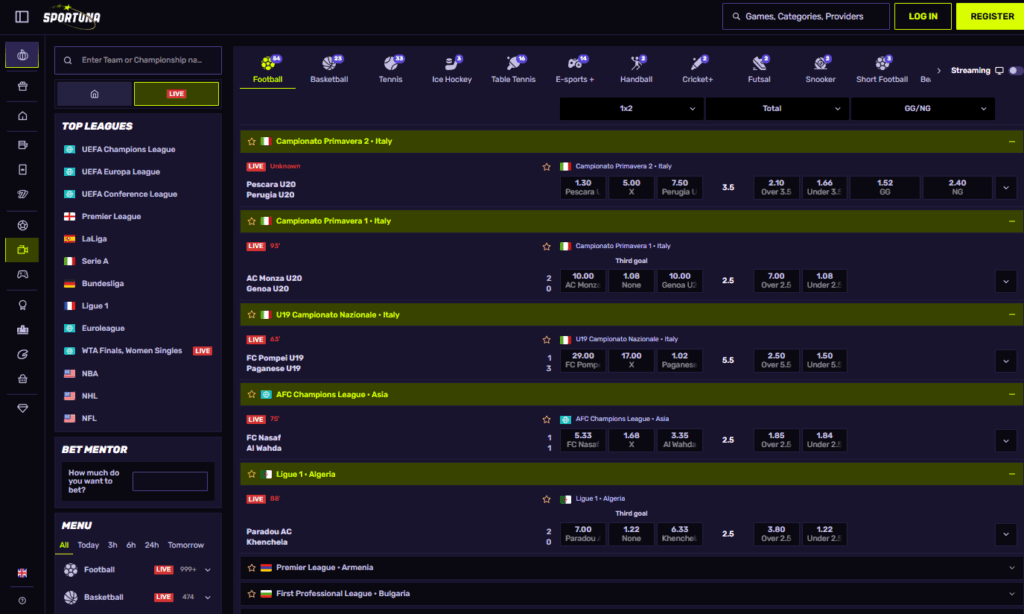The height and width of the screenshot is (614, 1024).
Task: Switch to the Basketball tab
Action: point(329,69)
